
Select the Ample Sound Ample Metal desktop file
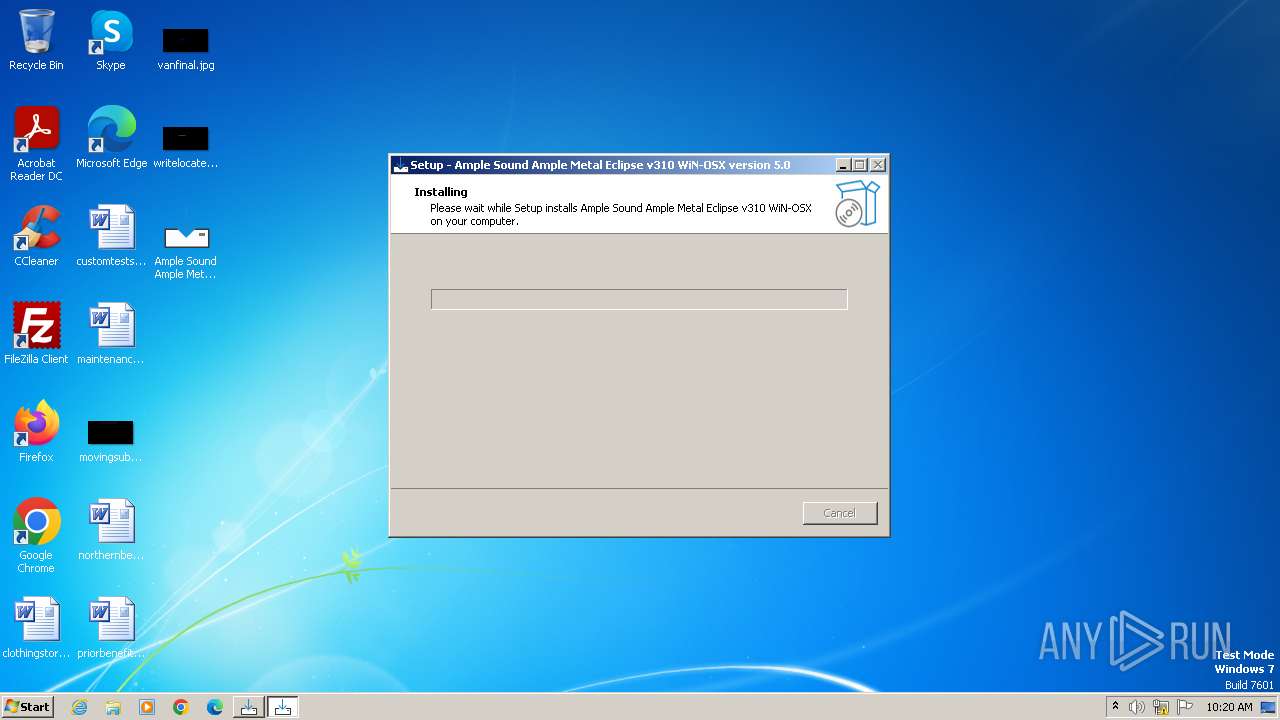tap(186, 250)
